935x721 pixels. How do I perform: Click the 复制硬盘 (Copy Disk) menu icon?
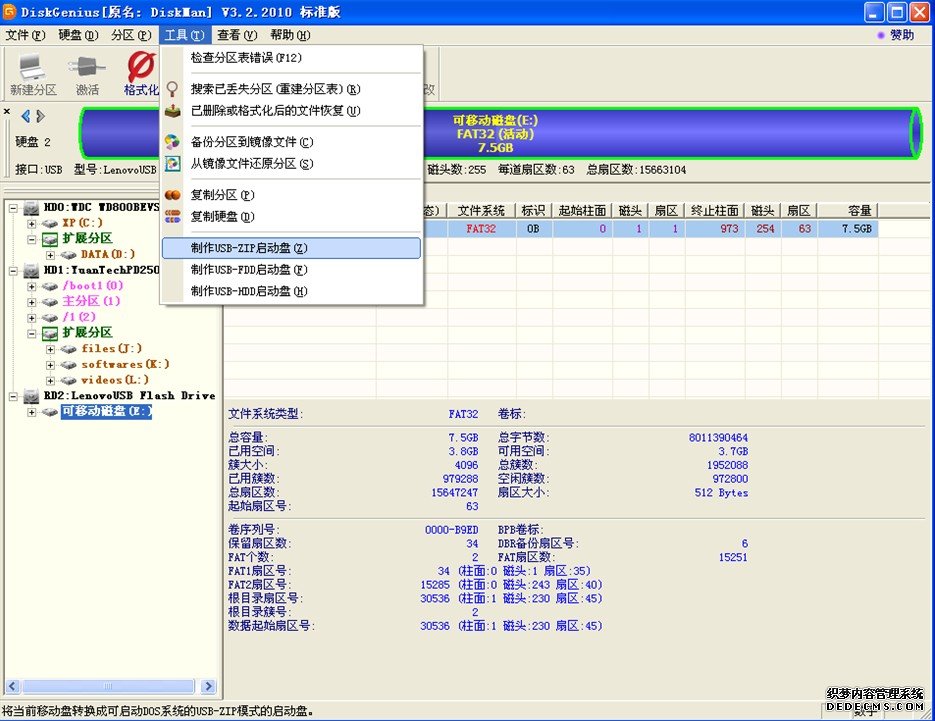pos(173,216)
